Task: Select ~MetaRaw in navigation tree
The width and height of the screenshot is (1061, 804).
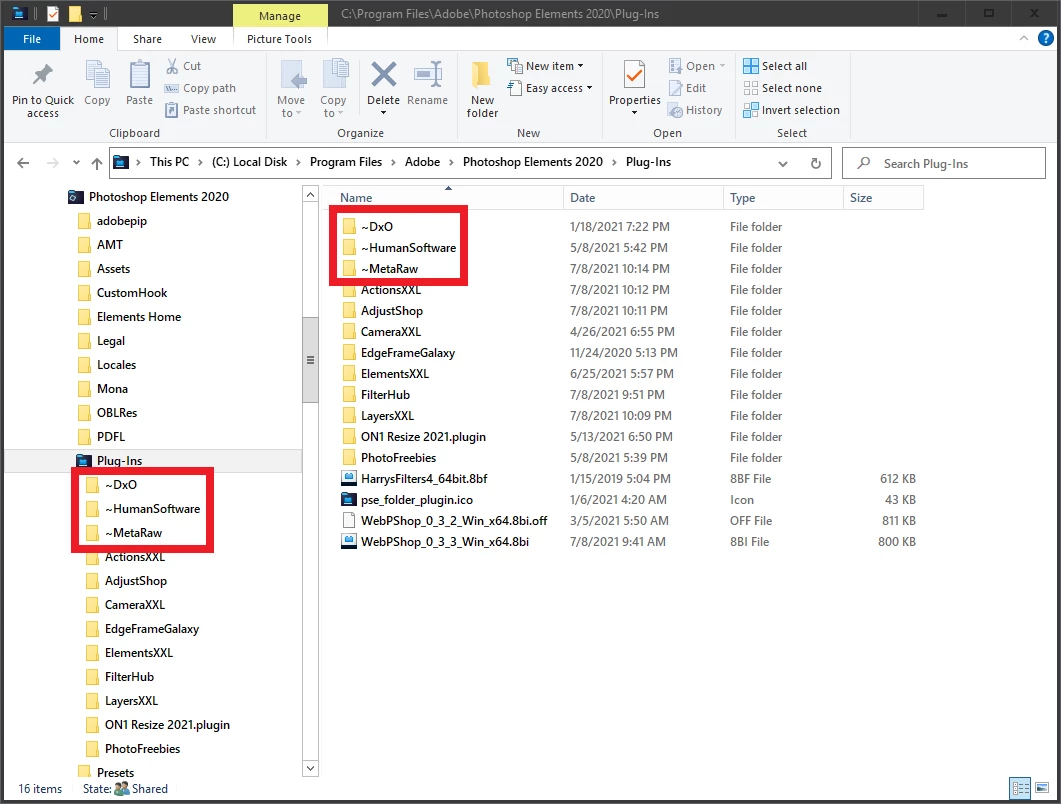Action: pyautogui.click(x=133, y=533)
